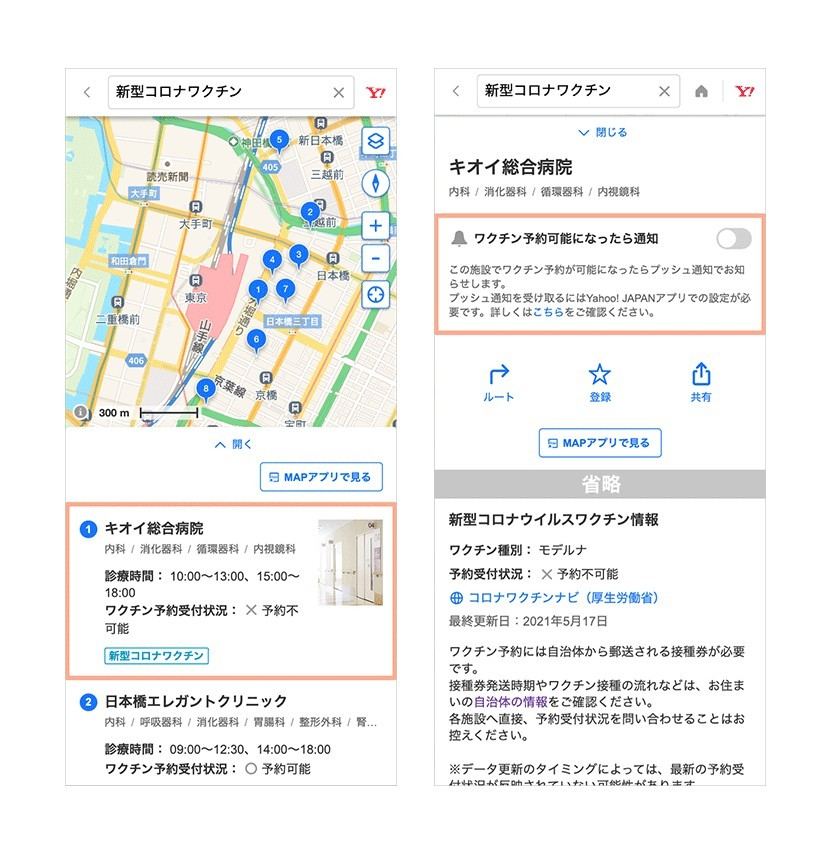The height and width of the screenshot is (854, 829).
Task: Focus the left search field
Action: 231,93
